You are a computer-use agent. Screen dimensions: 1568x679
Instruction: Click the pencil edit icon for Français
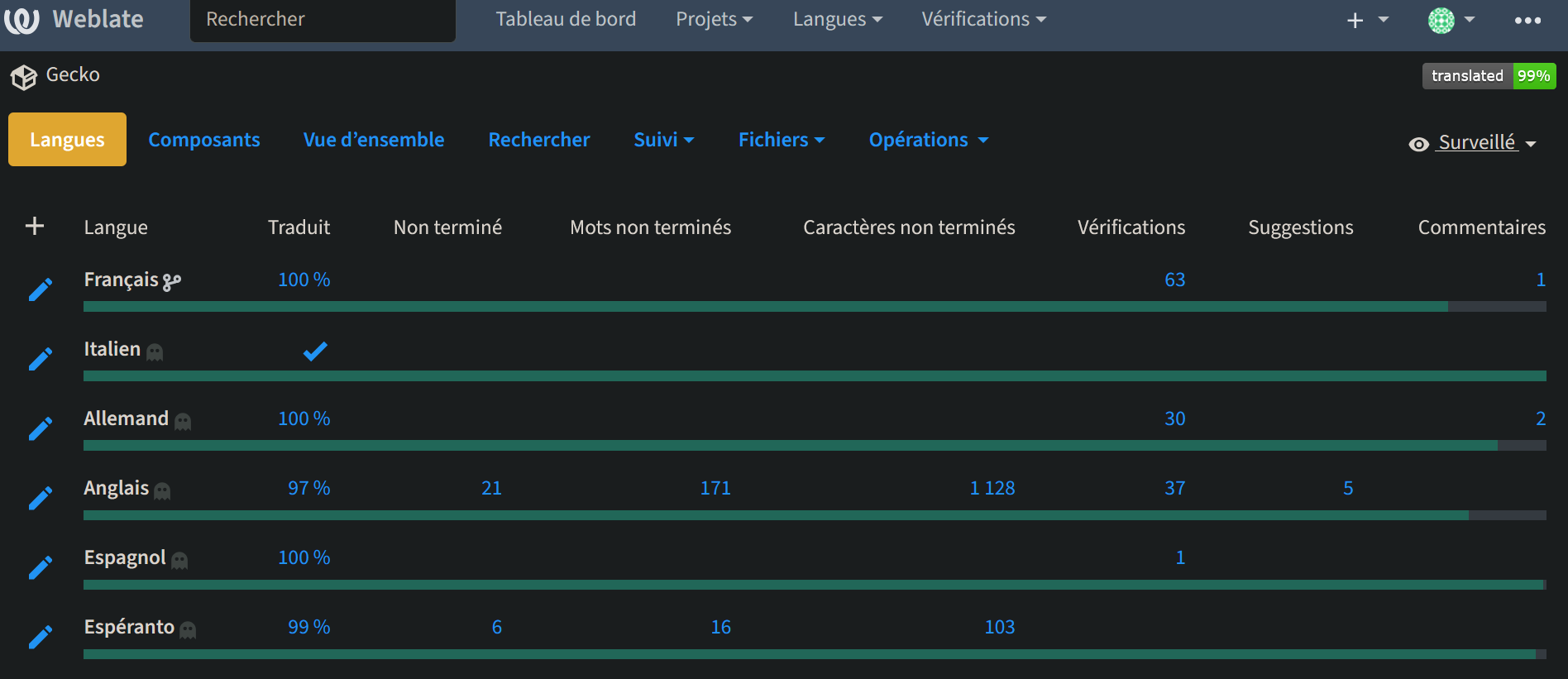[41, 289]
